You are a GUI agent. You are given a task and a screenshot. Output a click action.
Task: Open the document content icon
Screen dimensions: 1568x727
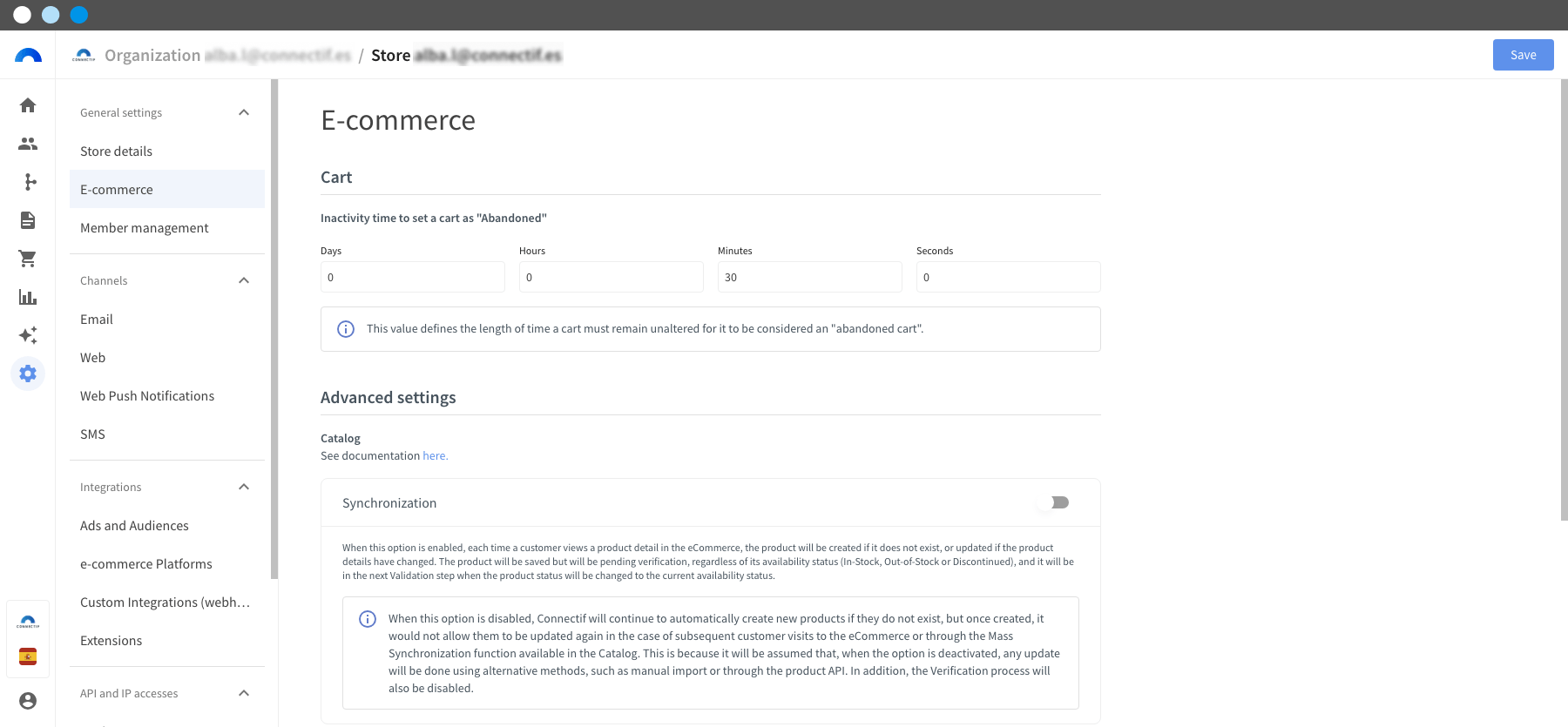click(x=28, y=220)
